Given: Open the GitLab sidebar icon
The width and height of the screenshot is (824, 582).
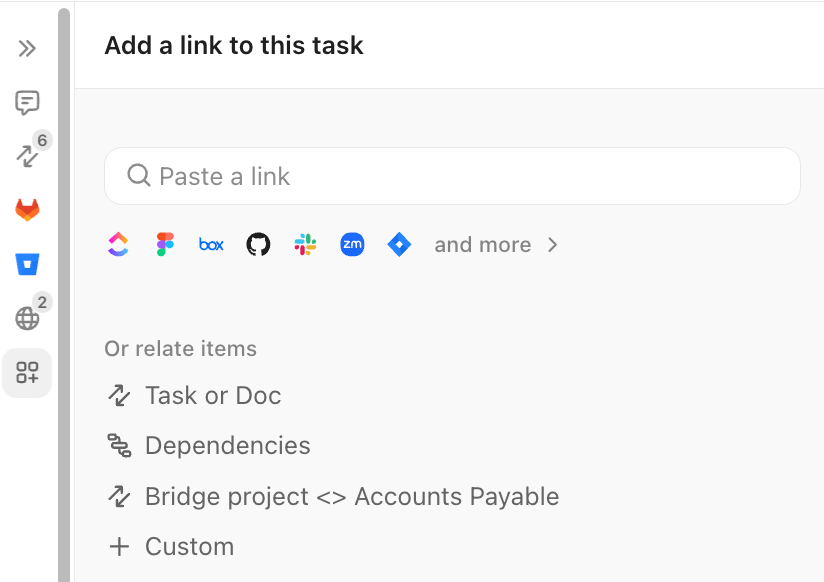Looking at the screenshot, I should point(28,210).
